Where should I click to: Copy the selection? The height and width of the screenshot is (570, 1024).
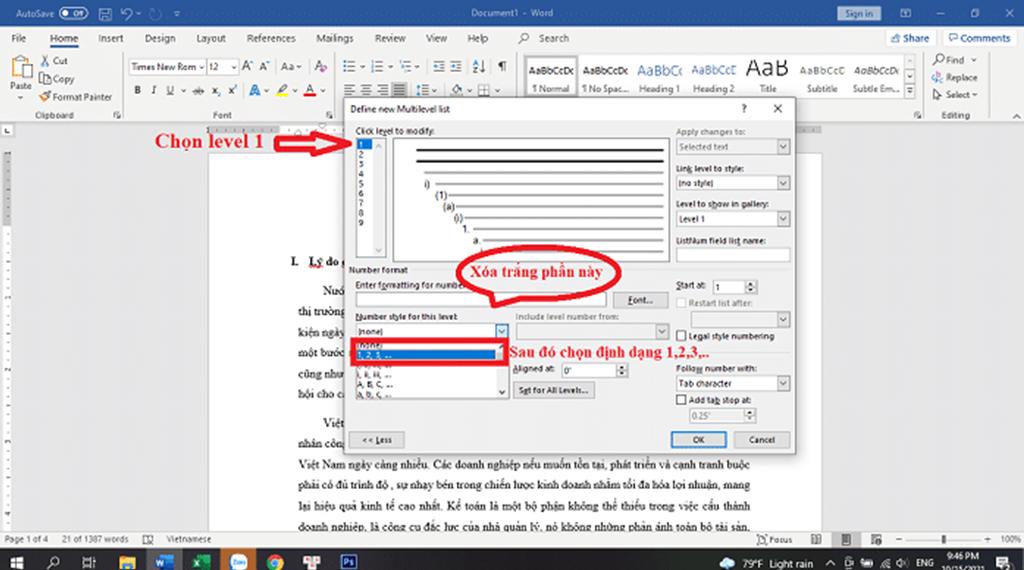click(x=56, y=79)
